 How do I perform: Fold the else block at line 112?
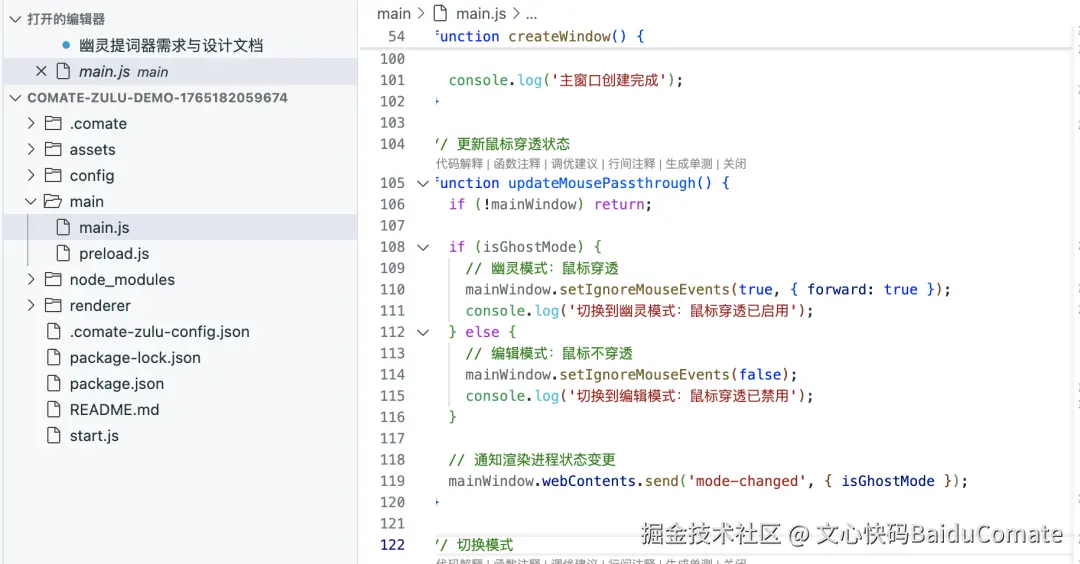(423, 332)
